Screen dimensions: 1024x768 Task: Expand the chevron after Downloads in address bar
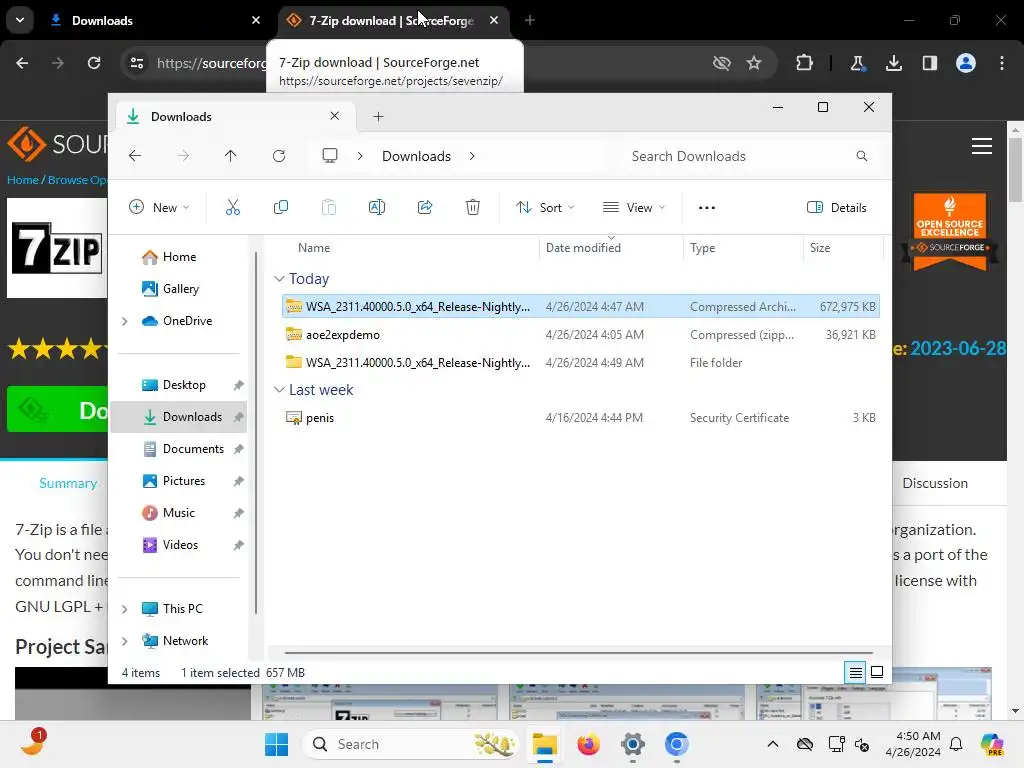click(472, 156)
